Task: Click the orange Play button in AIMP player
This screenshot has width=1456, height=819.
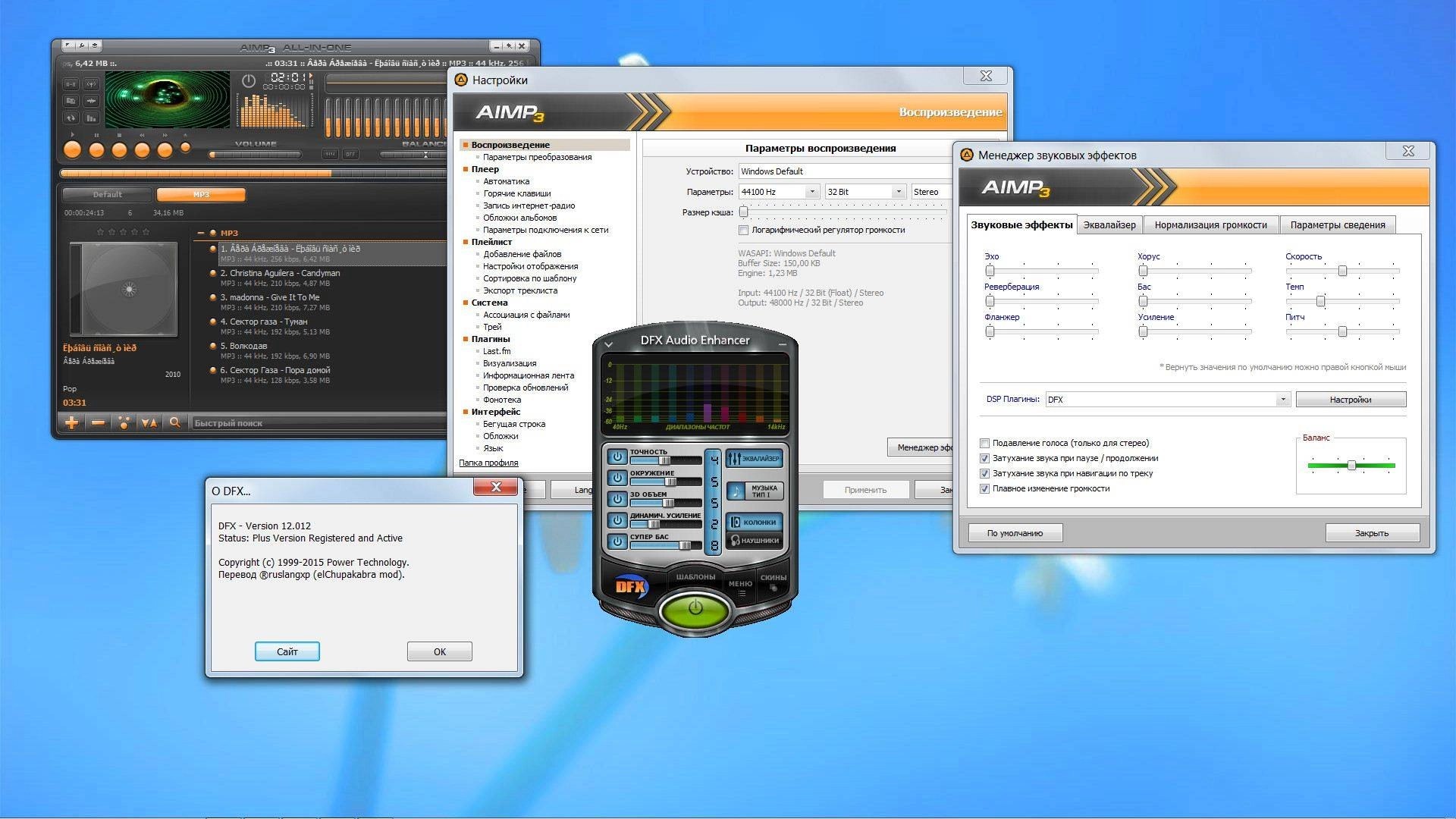Action: (x=73, y=150)
